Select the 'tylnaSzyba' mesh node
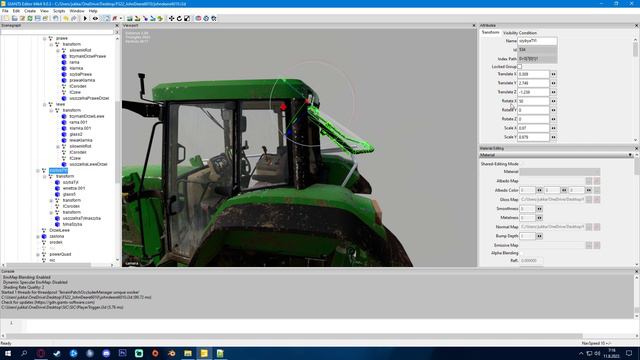Image resolution: width=640 pixels, height=360 pixels. [x=72, y=224]
